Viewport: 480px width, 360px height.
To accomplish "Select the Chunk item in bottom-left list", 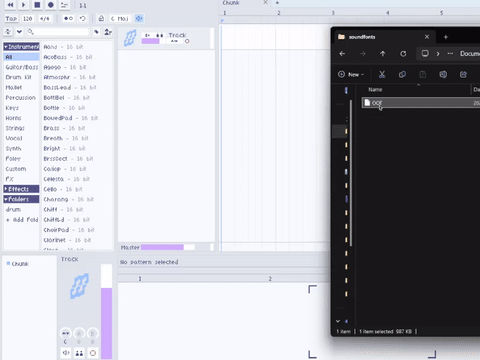I will [20, 264].
